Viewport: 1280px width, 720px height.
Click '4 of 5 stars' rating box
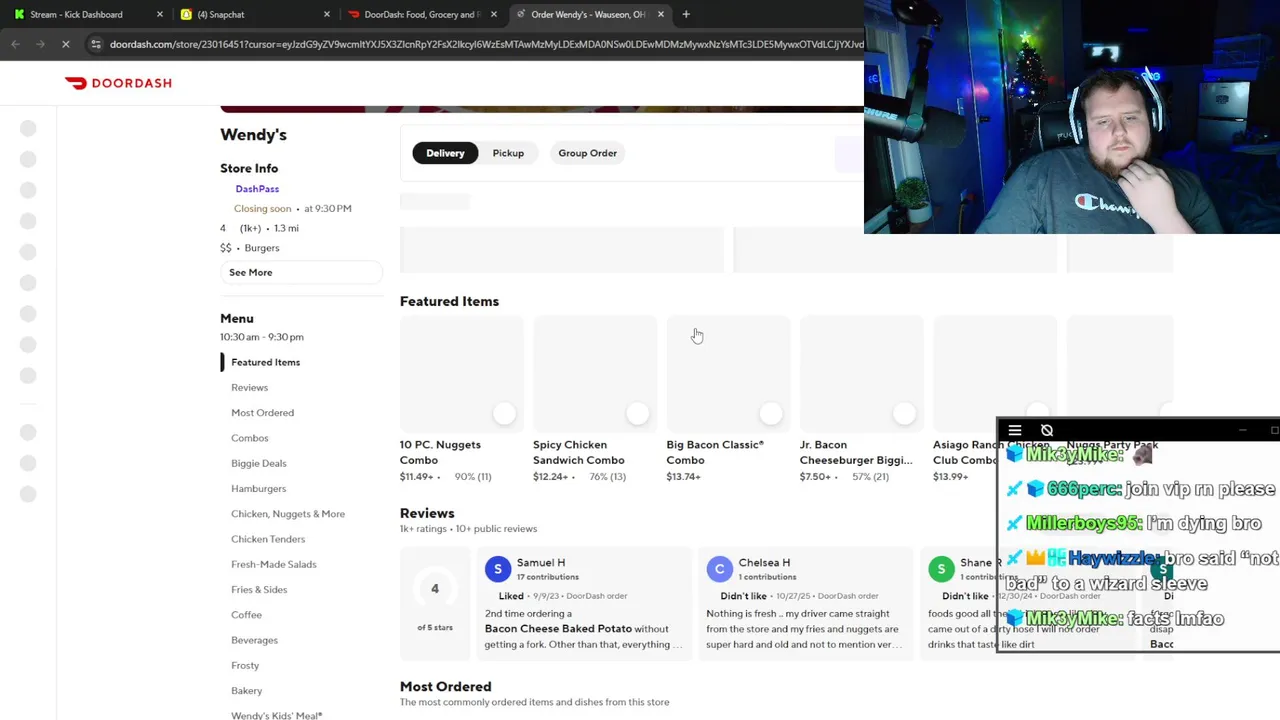(x=435, y=604)
